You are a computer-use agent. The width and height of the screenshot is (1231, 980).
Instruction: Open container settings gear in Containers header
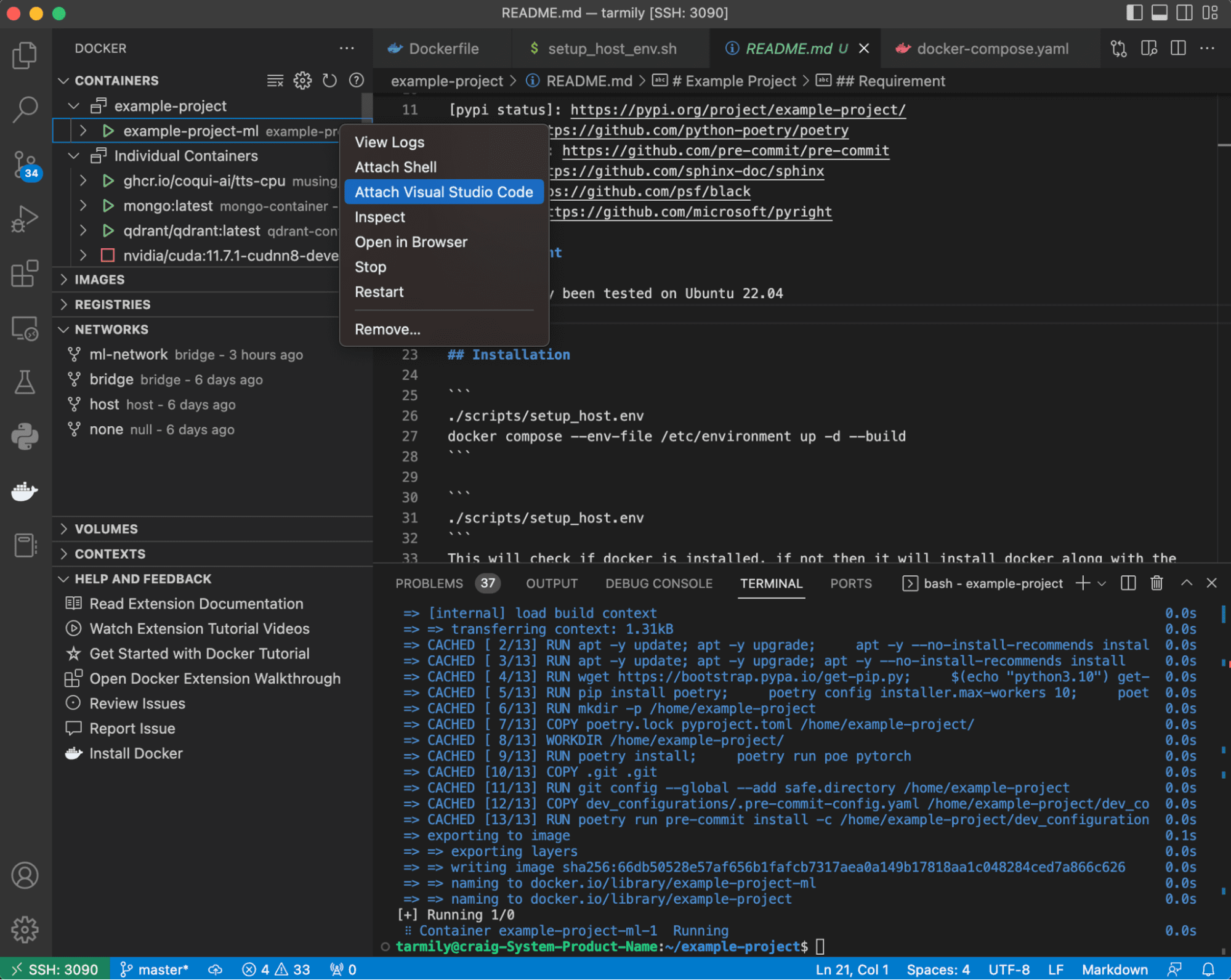point(302,81)
